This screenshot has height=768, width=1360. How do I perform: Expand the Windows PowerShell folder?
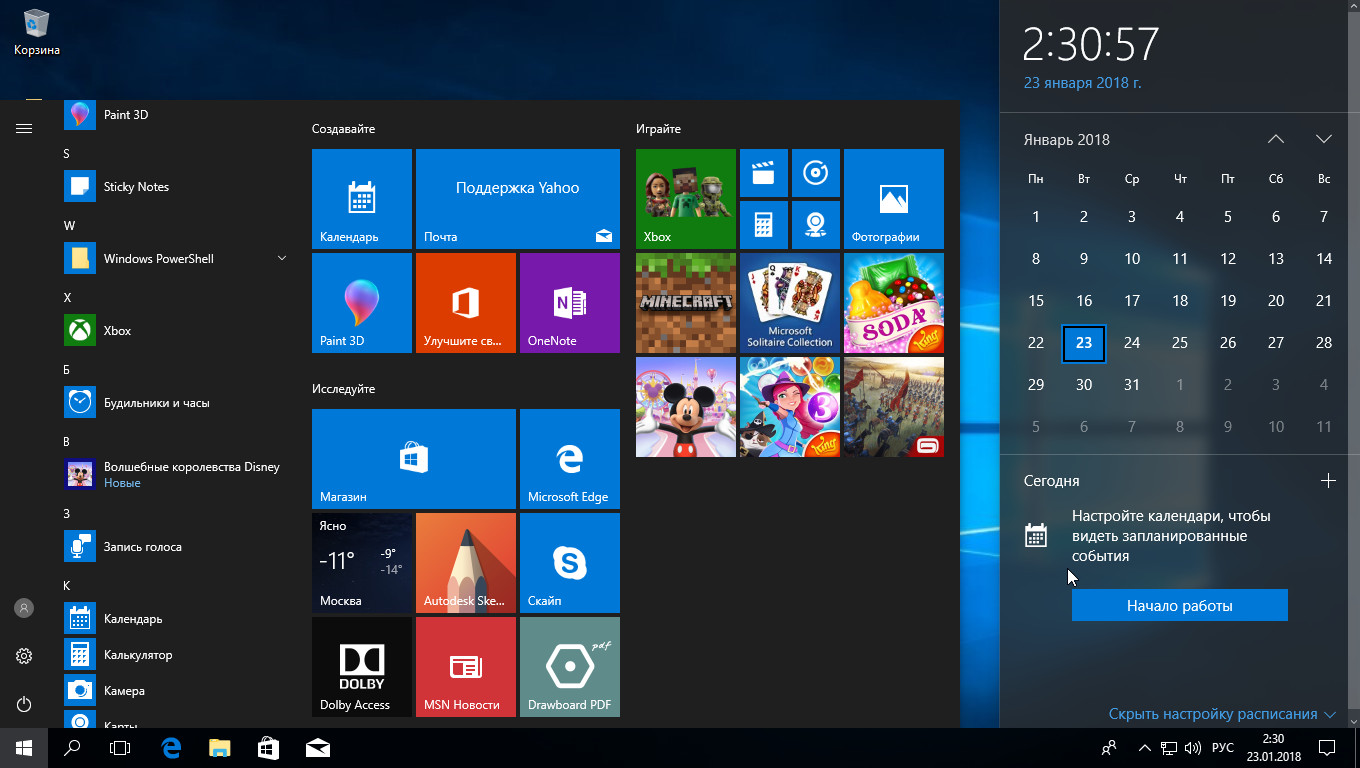tap(282, 258)
